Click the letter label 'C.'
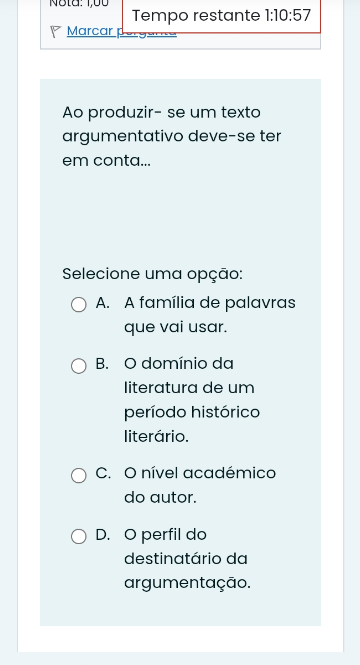Screen dimensions: 360x665 [103, 473]
